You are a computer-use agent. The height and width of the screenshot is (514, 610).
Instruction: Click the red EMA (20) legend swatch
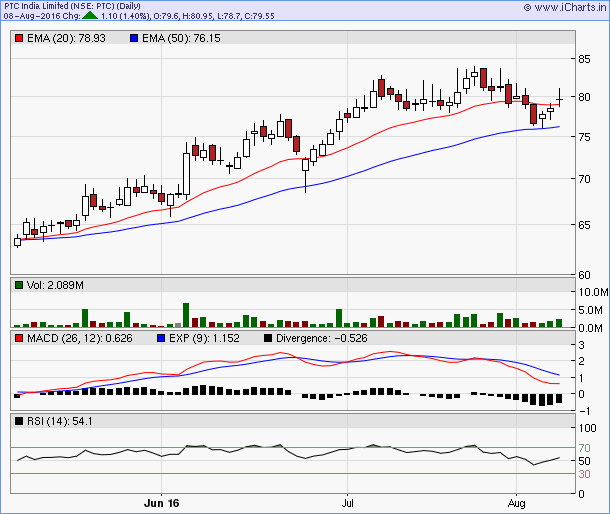coord(19,38)
